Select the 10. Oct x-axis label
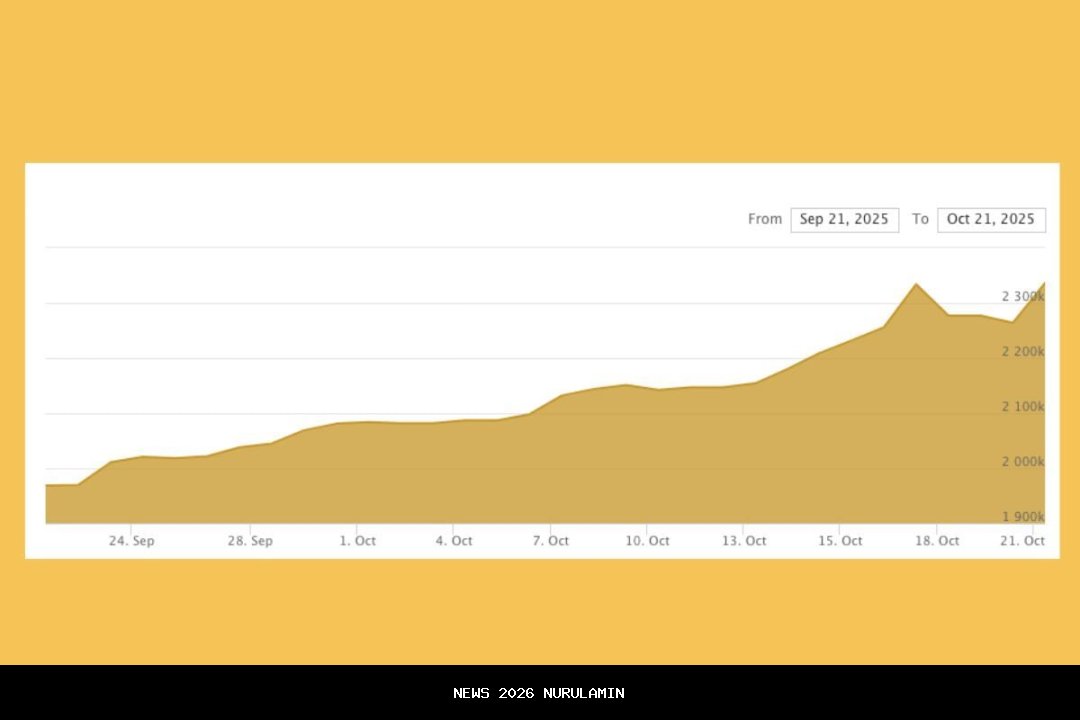 (x=647, y=541)
